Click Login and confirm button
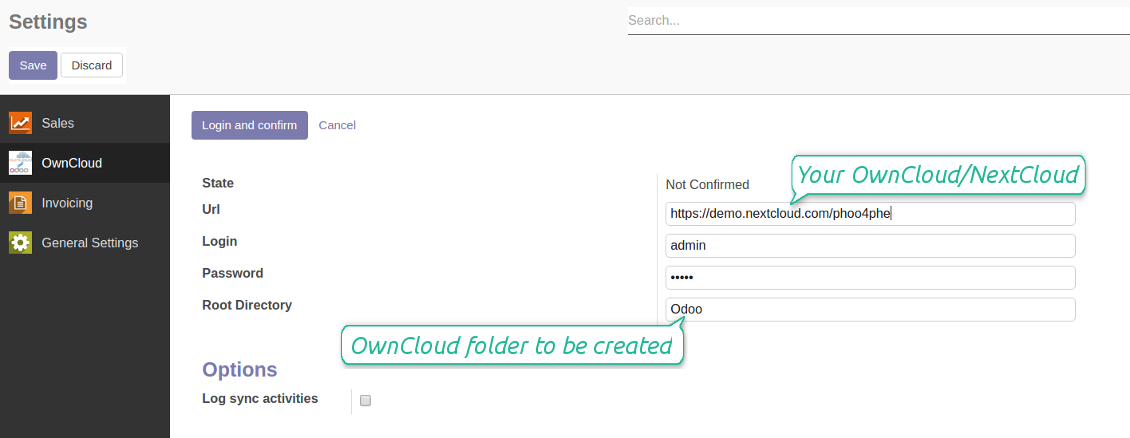 (249, 125)
